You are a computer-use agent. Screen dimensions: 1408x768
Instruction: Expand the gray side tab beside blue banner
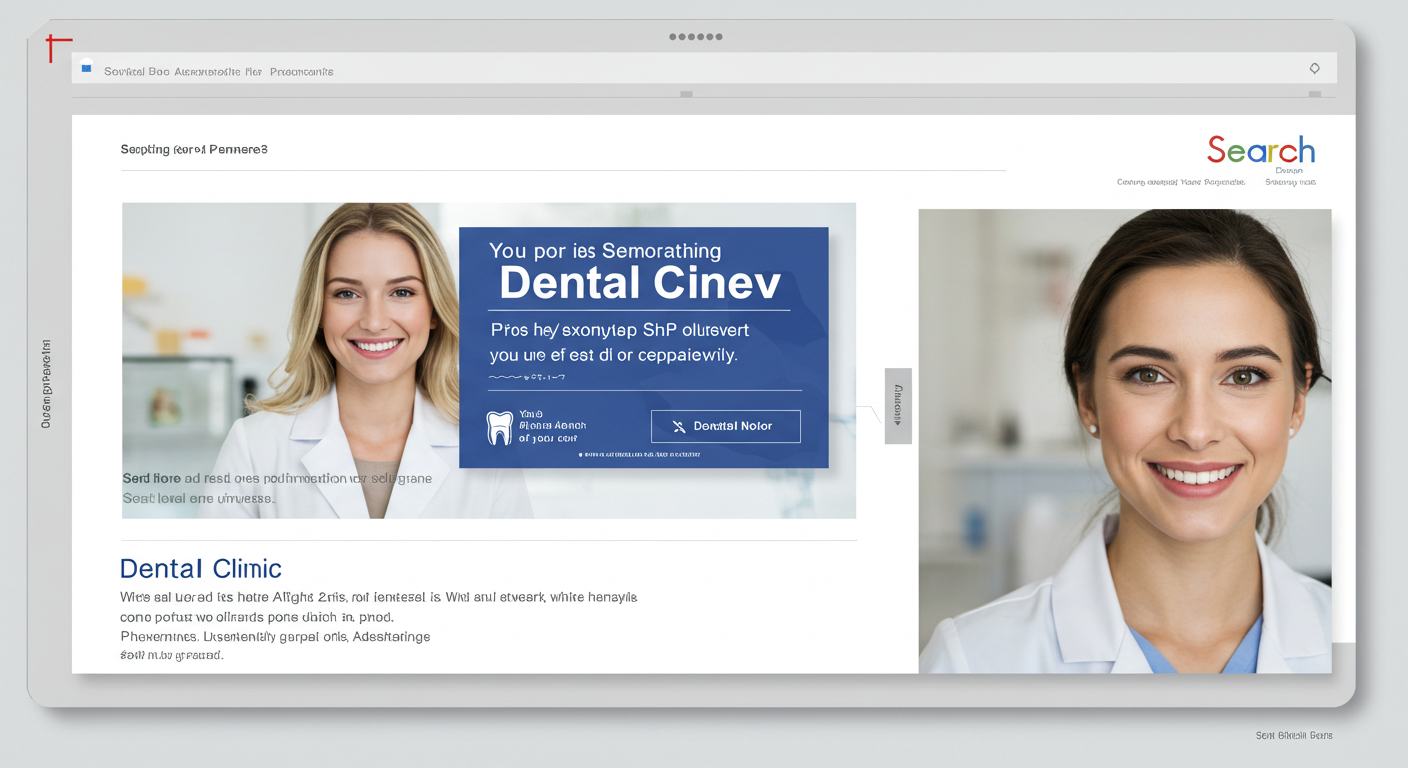(x=897, y=406)
